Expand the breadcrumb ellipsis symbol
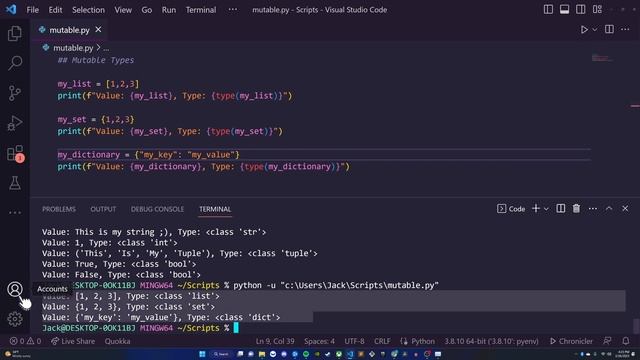The width and height of the screenshot is (640, 360). pyautogui.click(x=106, y=48)
